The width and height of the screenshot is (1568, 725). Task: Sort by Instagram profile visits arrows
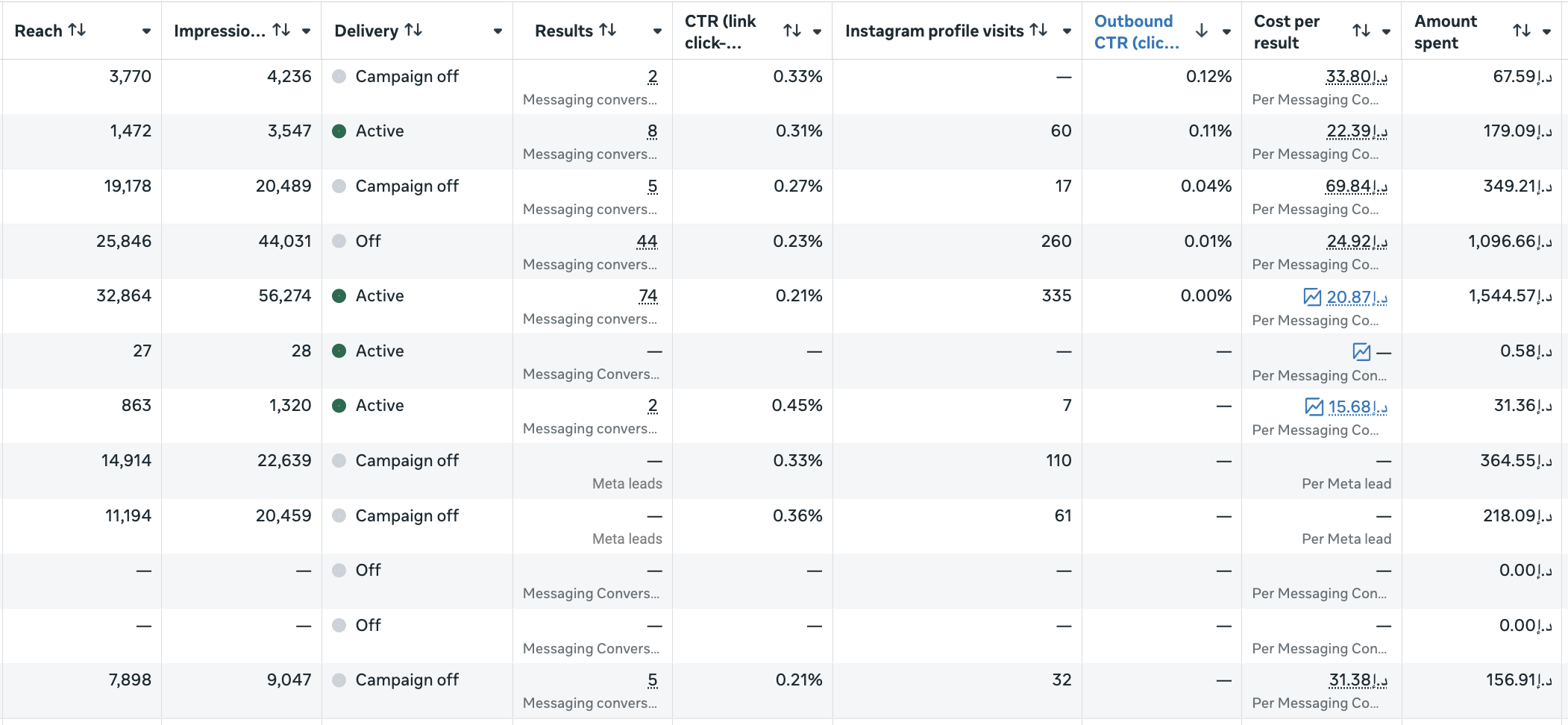(1038, 31)
